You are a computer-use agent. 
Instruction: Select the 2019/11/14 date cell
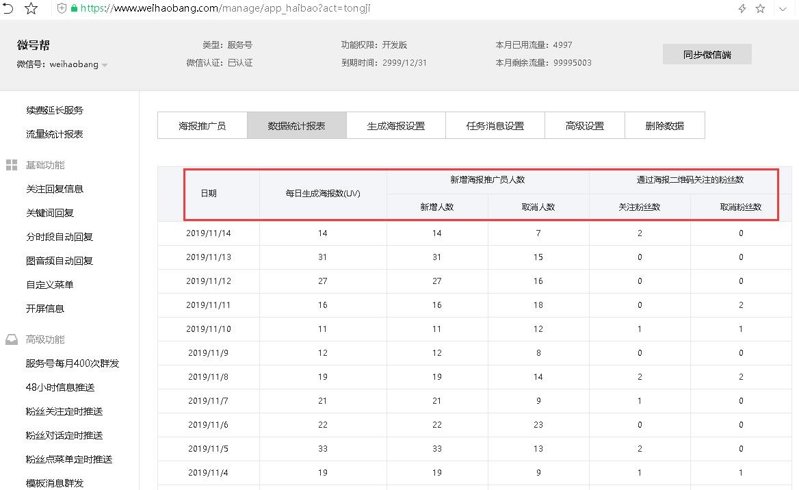coord(208,233)
